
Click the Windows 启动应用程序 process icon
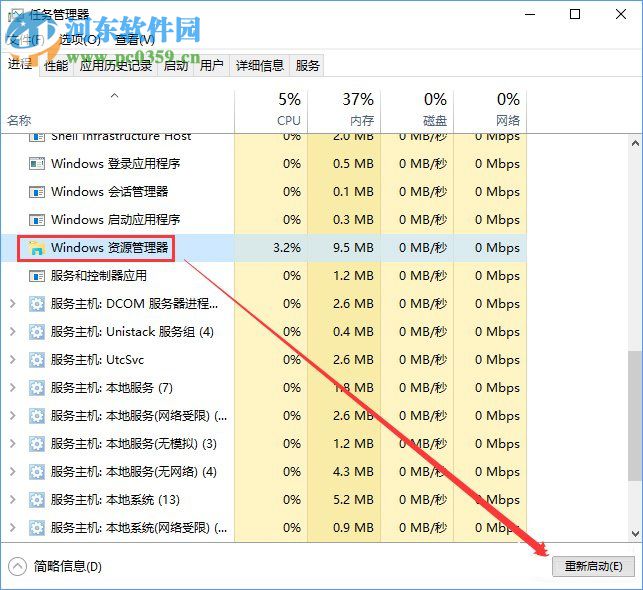(x=37, y=220)
